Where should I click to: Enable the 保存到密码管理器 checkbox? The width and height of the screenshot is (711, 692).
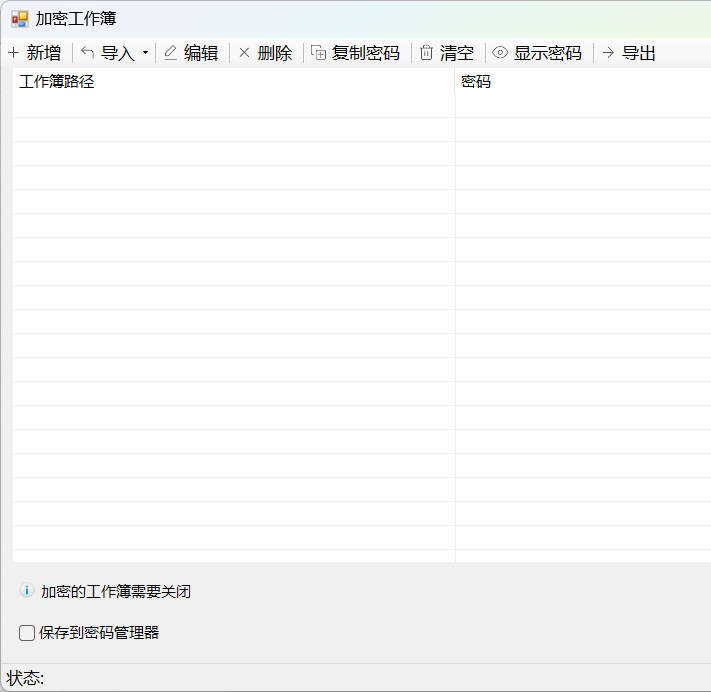click(x=27, y=632)
